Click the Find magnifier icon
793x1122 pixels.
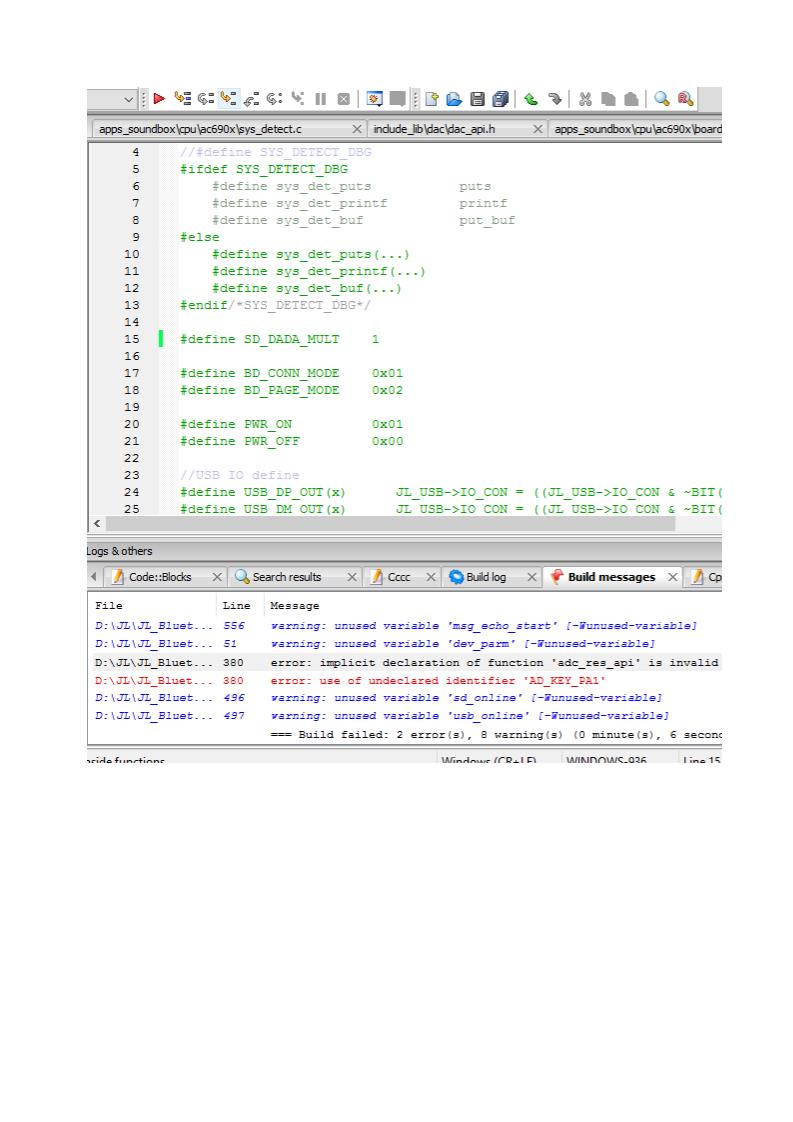click(x=662, y=99)
